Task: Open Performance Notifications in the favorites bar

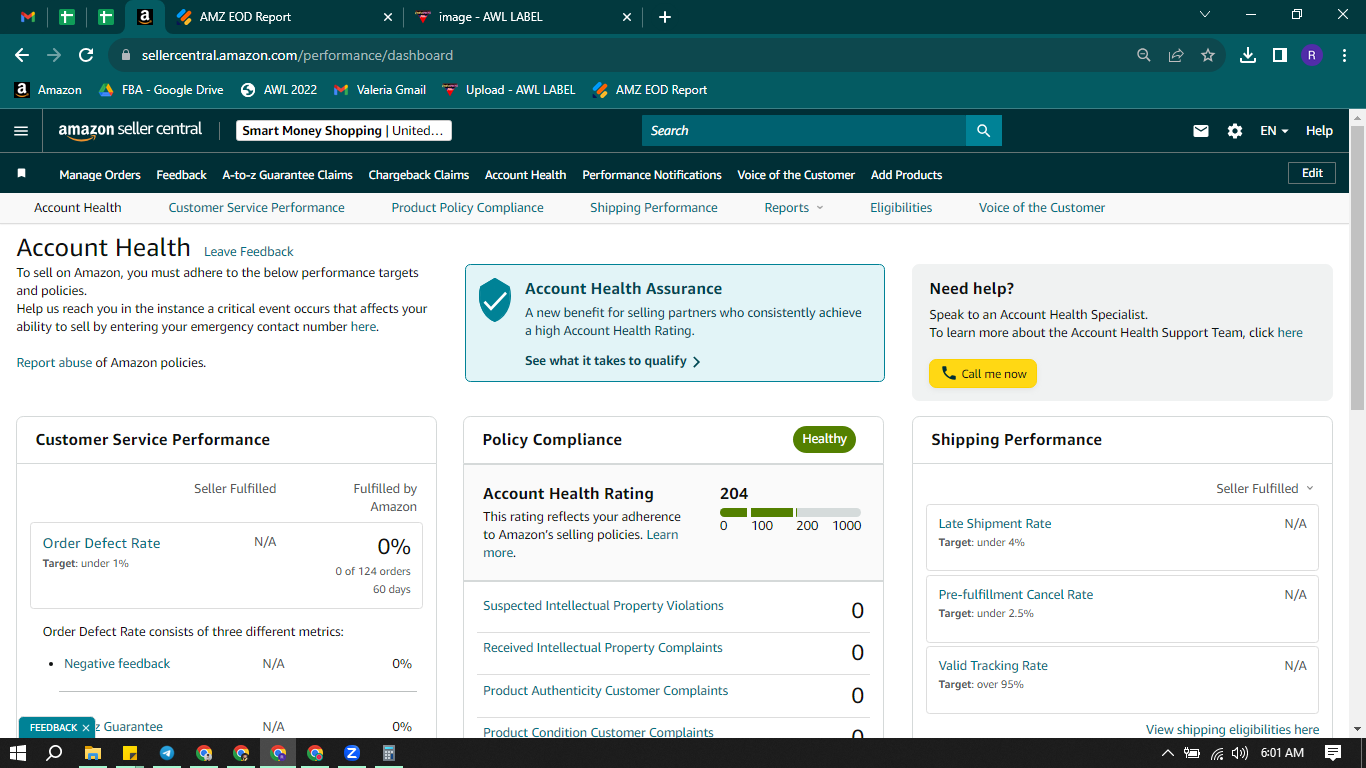Action: (x=652, y=175)
